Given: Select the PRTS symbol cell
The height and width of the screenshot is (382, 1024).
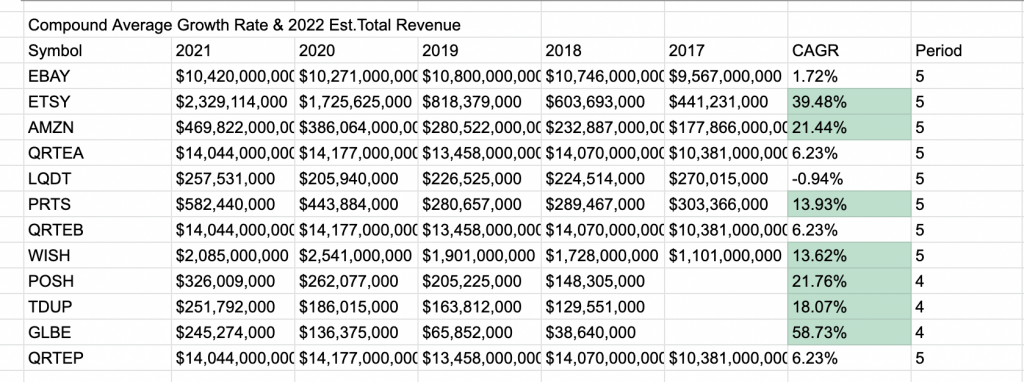Looking at the screenshot, I should pyautogui.click(x=98, y=204).
